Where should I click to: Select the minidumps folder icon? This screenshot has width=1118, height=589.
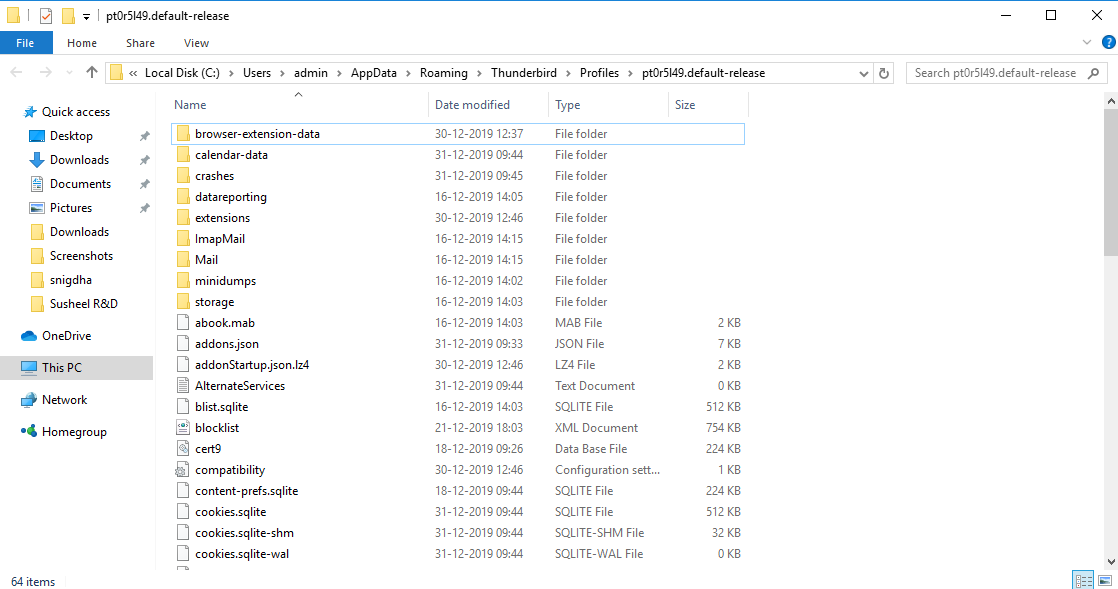coord(183,281)
